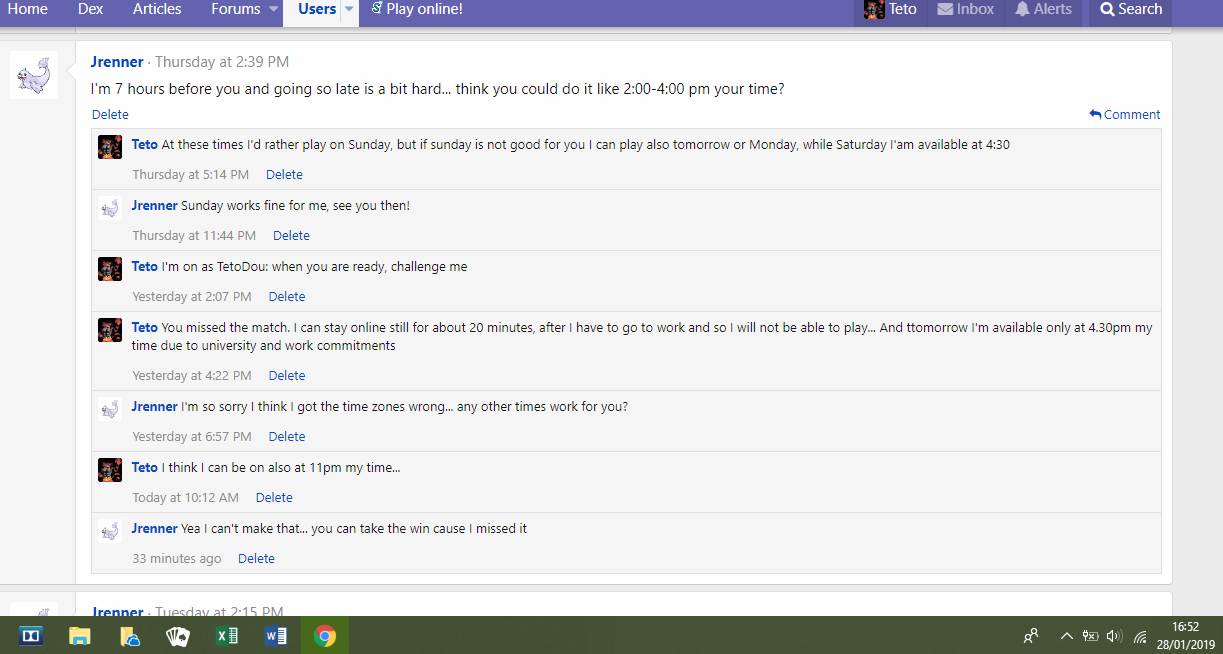1223x654 pixels.
Task: Open the Forums nav item
Action: pyautogui.click(x=236, y=9)
